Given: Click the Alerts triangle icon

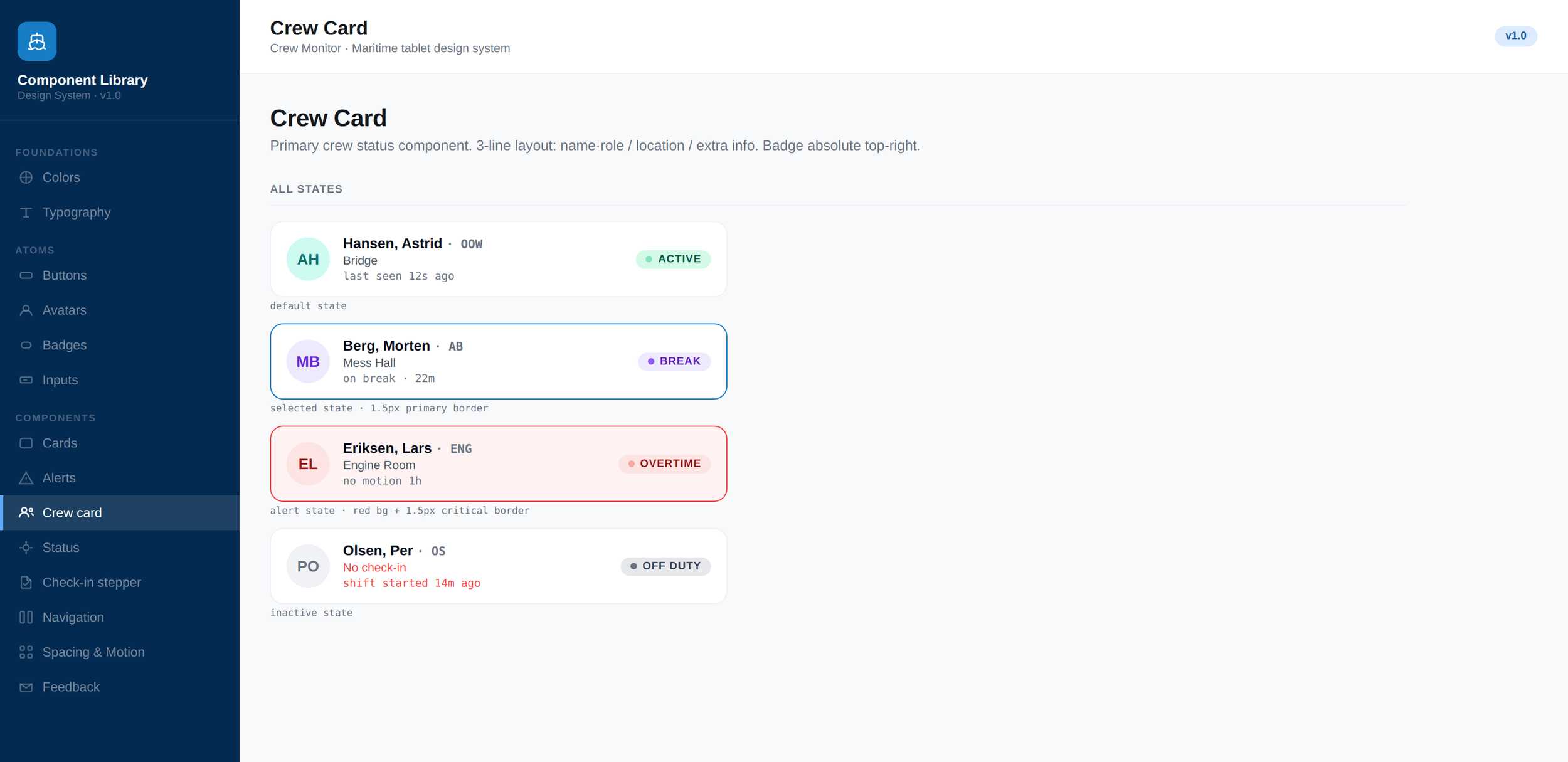Looking at the screenshot, I should click(x=26, y=478).
